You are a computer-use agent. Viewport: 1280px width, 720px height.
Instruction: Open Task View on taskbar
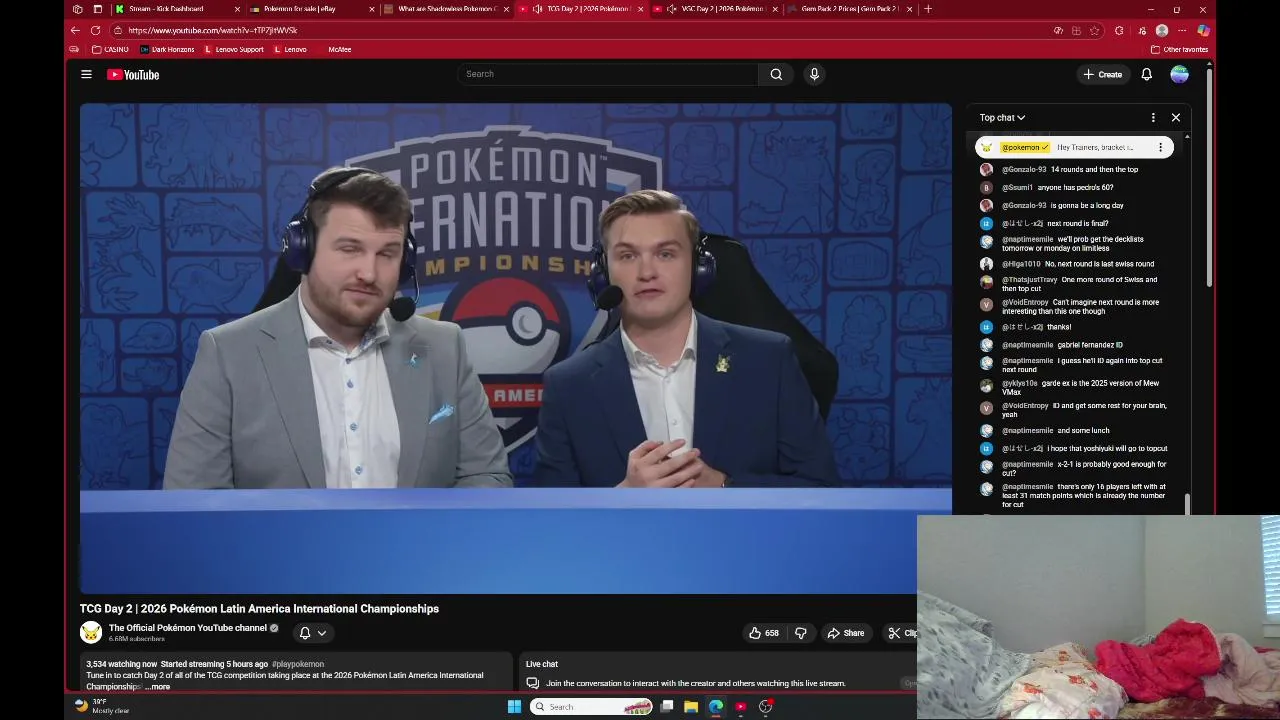tap(667, 707)
